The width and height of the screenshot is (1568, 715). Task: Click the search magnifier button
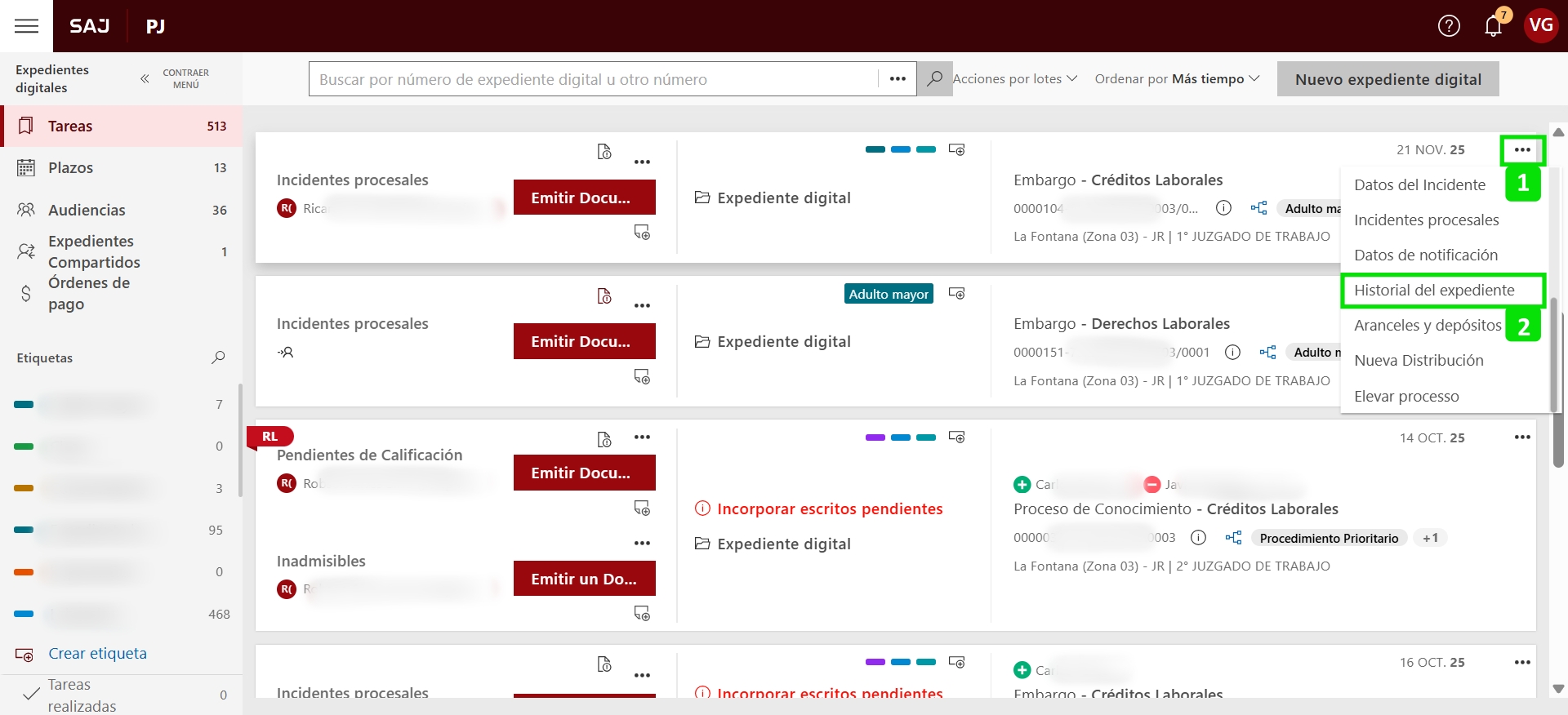934,79
